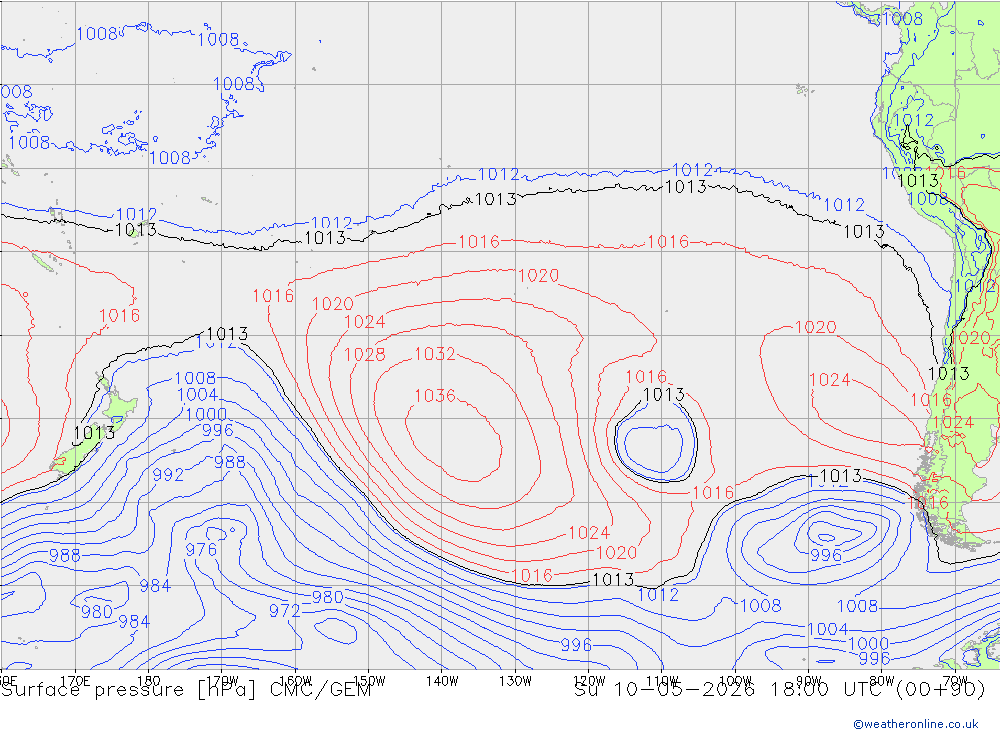Click the weatheronline.co.uk copyright link
Image resolution: width=1000 pixels, height=733 pixels.
coord(916,723)
